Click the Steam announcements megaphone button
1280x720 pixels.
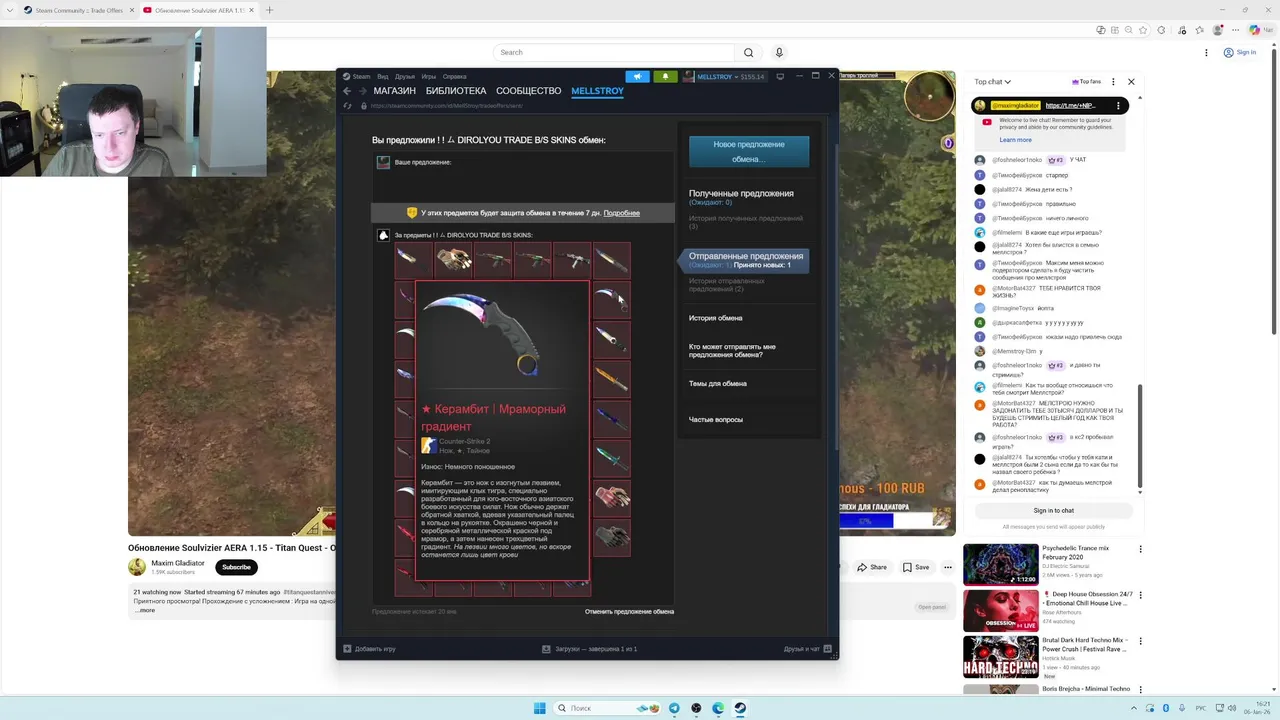(637, 76)
